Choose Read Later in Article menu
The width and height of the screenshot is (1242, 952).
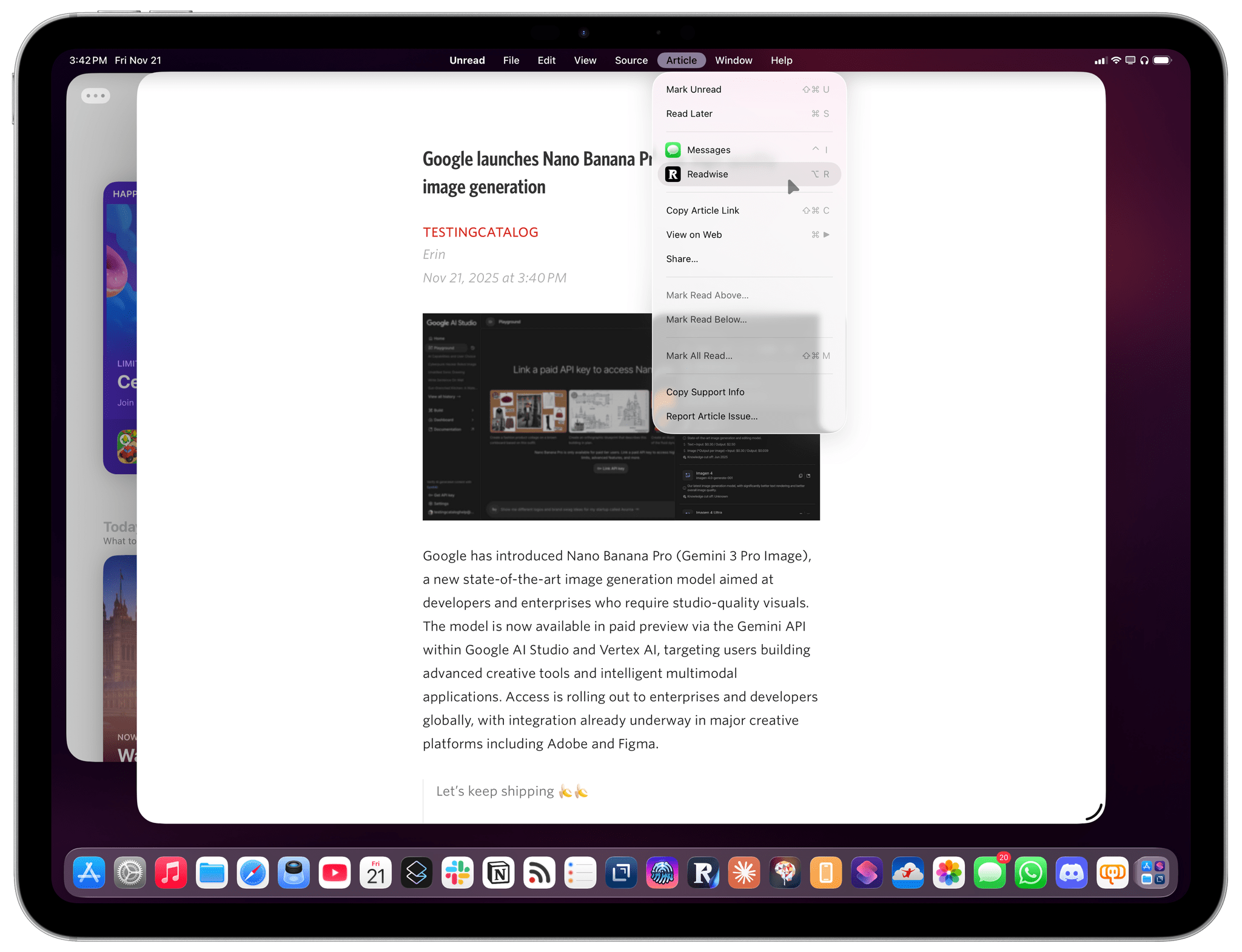tap(690, 114)
